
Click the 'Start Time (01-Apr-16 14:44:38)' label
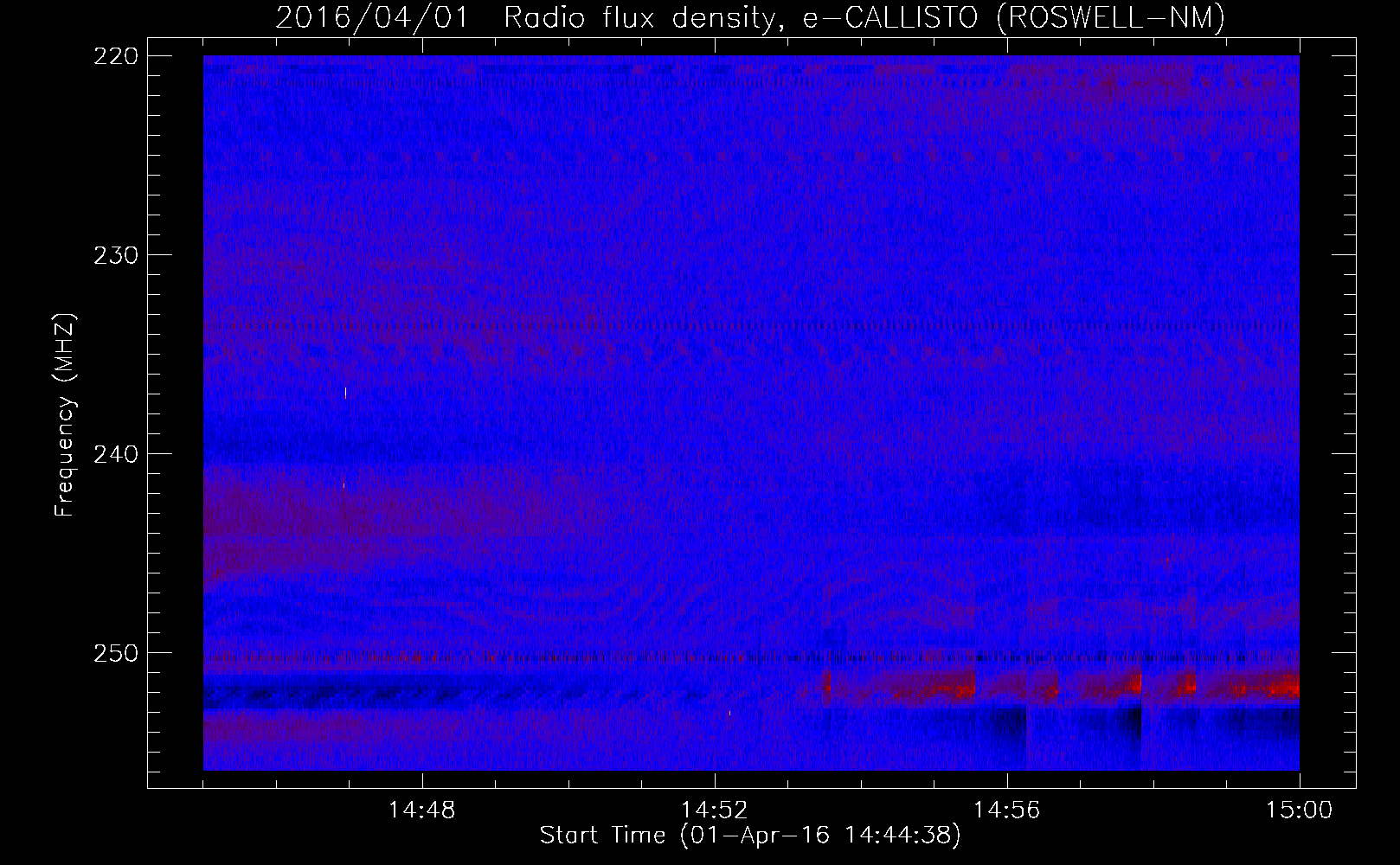pos(750,836)
